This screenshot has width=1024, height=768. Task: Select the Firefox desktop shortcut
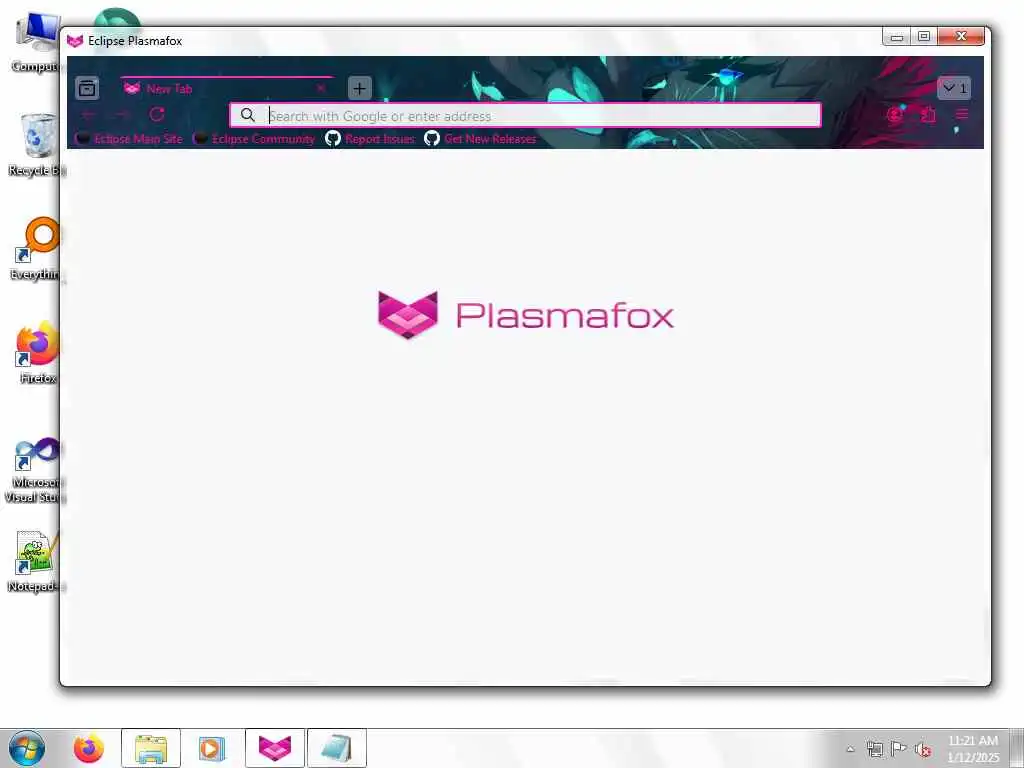pyautogui.click(x=37, y=352)
